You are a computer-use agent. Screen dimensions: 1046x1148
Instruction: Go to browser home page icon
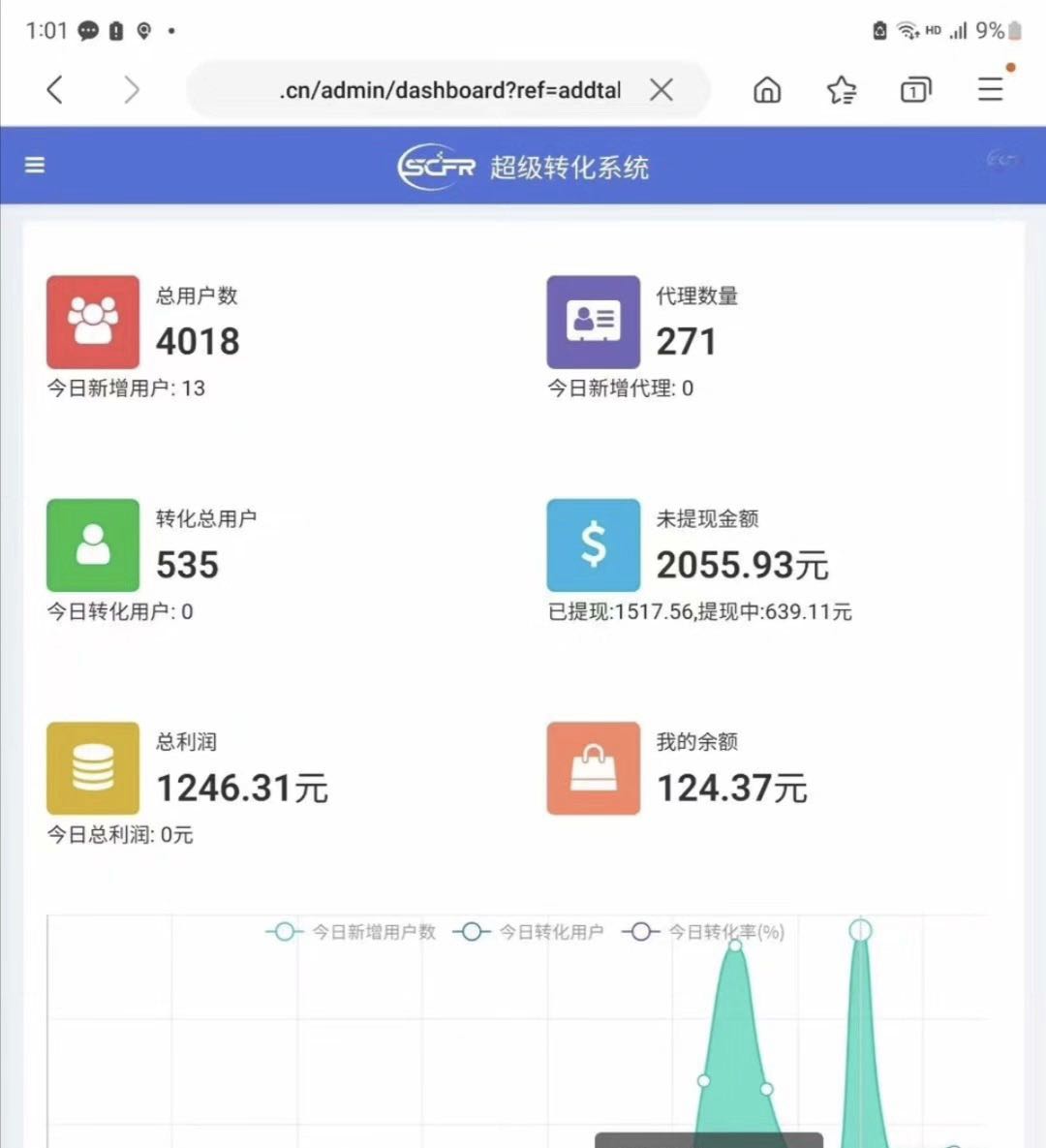767,90
